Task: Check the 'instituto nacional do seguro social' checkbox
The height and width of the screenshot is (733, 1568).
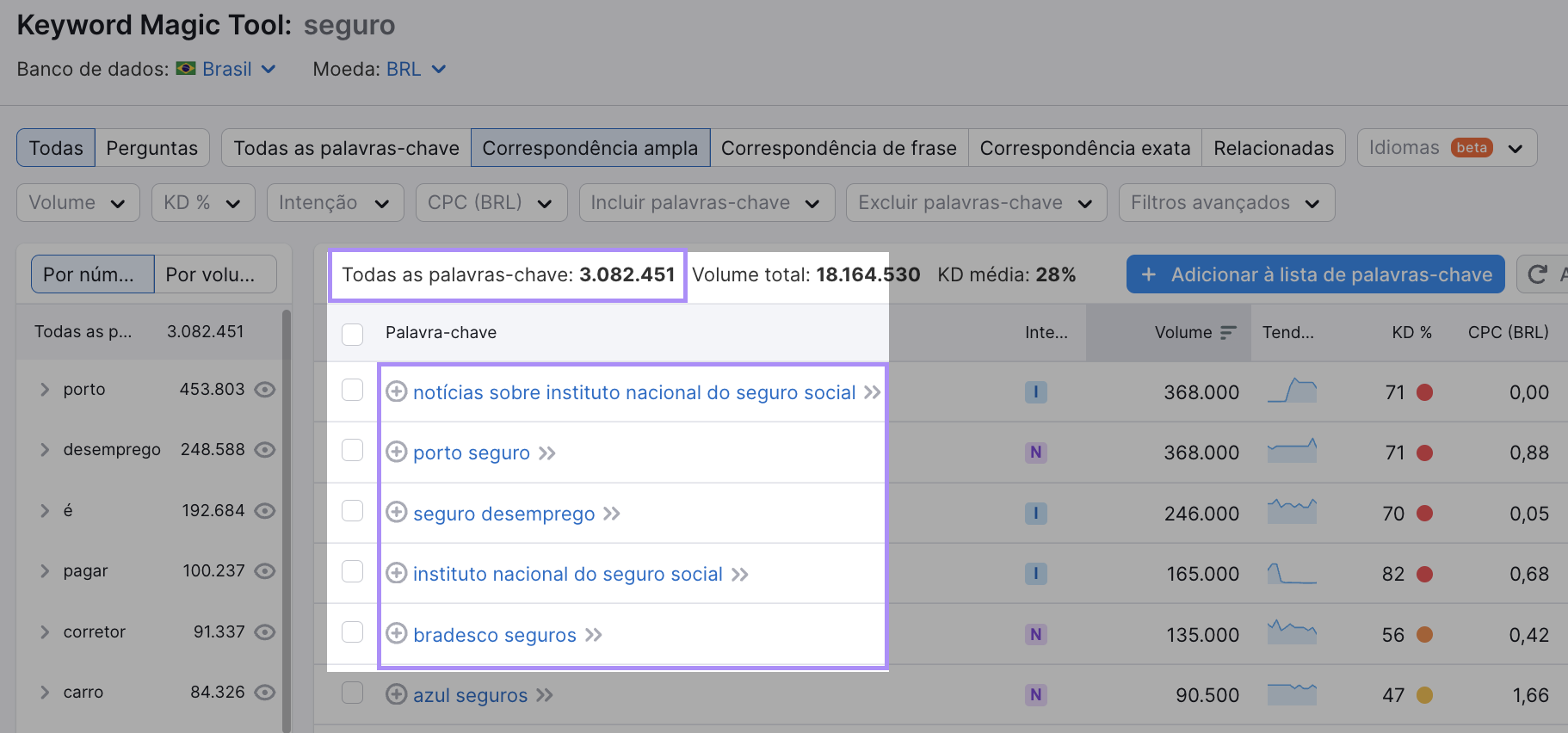Action: [x=353, y=570]
